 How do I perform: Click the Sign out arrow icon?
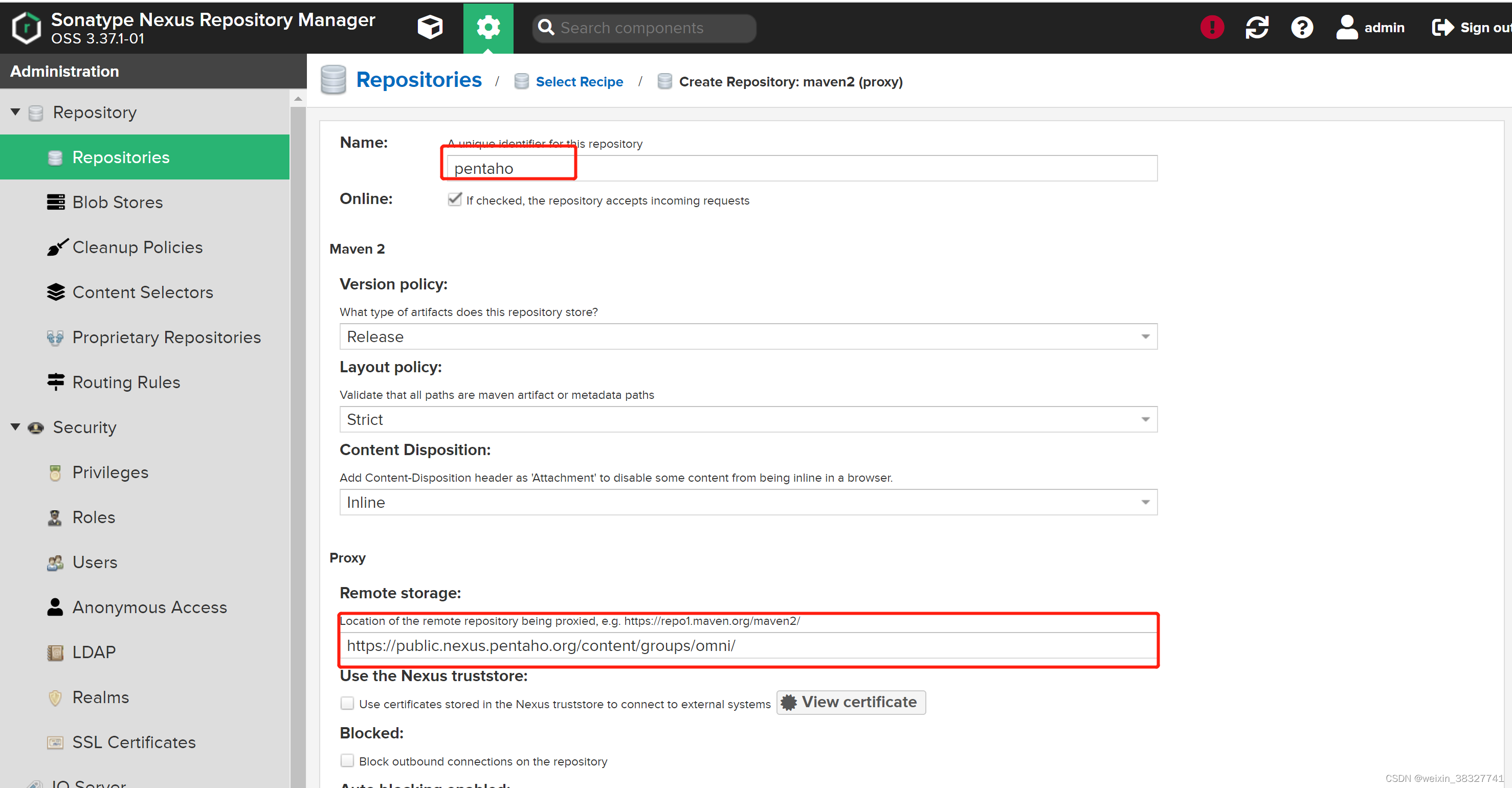[1442, 27]
